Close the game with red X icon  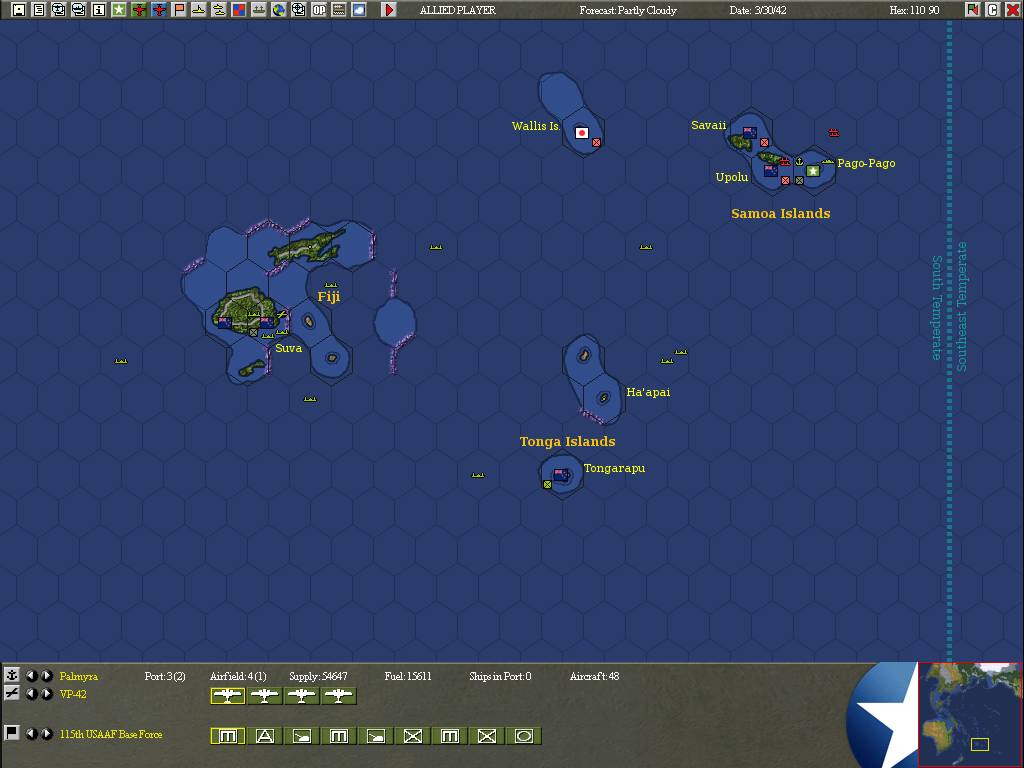coord(1012,10)
